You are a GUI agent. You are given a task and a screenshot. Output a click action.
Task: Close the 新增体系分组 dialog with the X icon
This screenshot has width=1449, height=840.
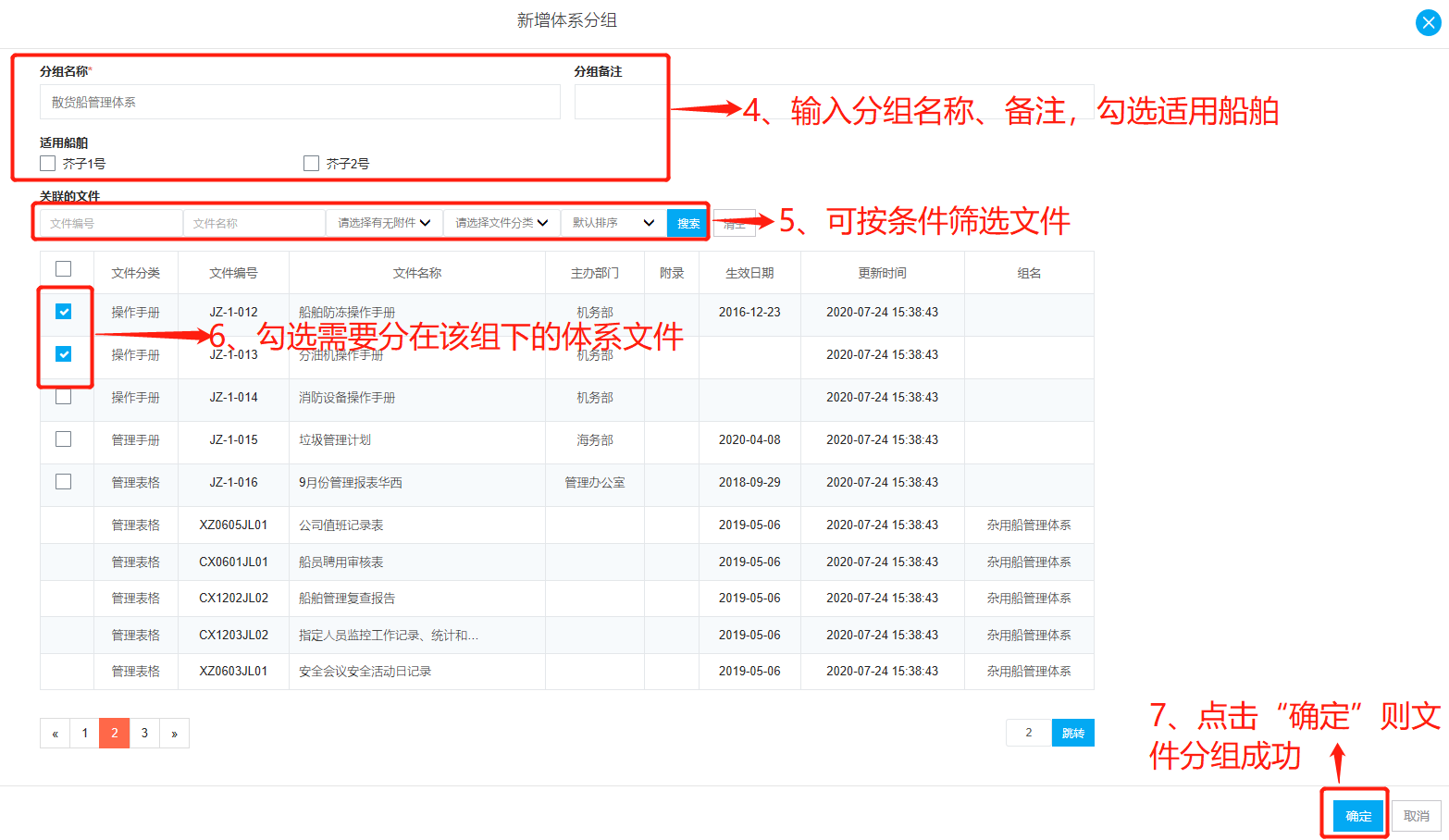coord(1428,23)
